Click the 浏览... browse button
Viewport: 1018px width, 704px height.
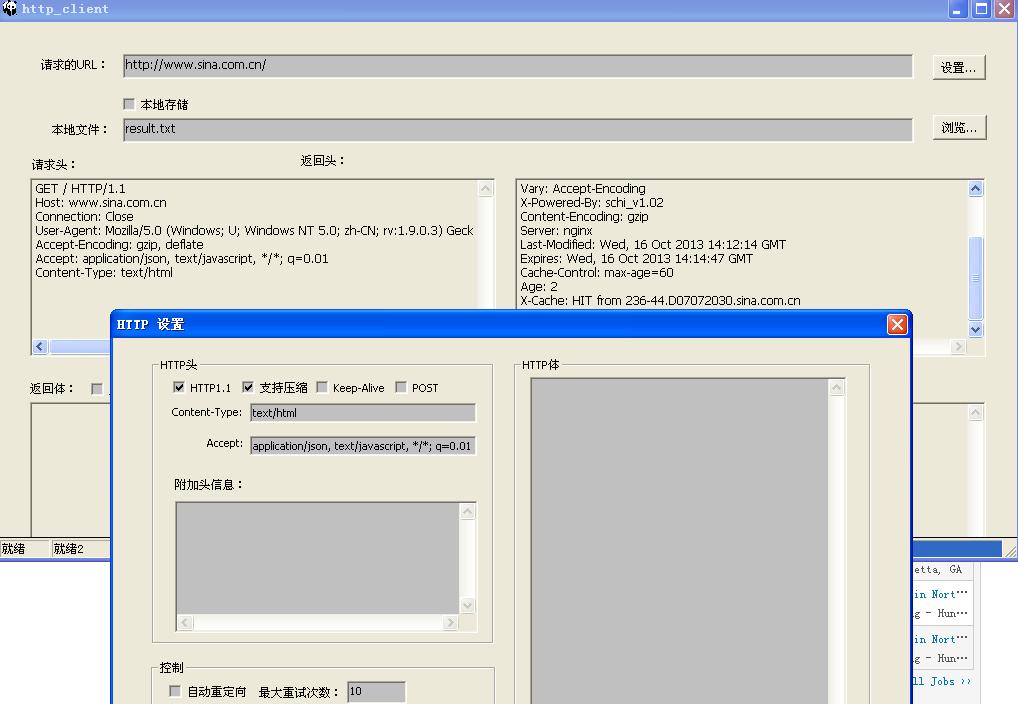pyautogui.click(x=959, y=127)
